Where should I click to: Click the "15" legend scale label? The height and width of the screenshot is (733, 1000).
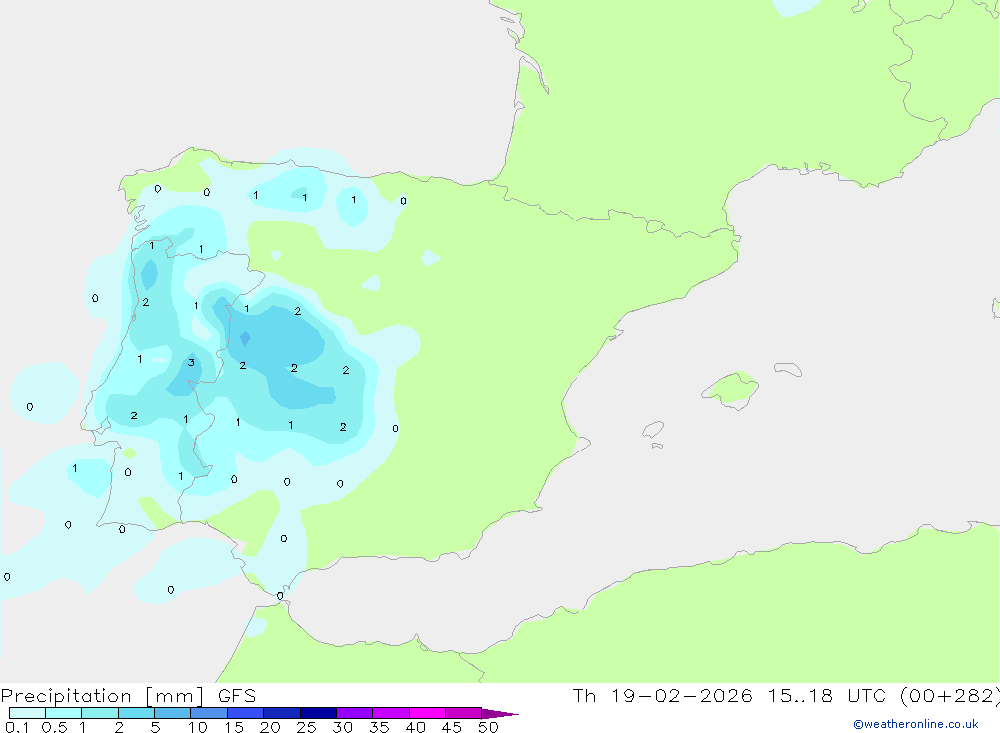[234, 727]
